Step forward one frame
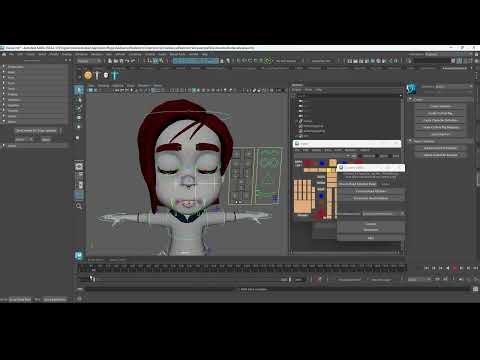 (468, 268)
